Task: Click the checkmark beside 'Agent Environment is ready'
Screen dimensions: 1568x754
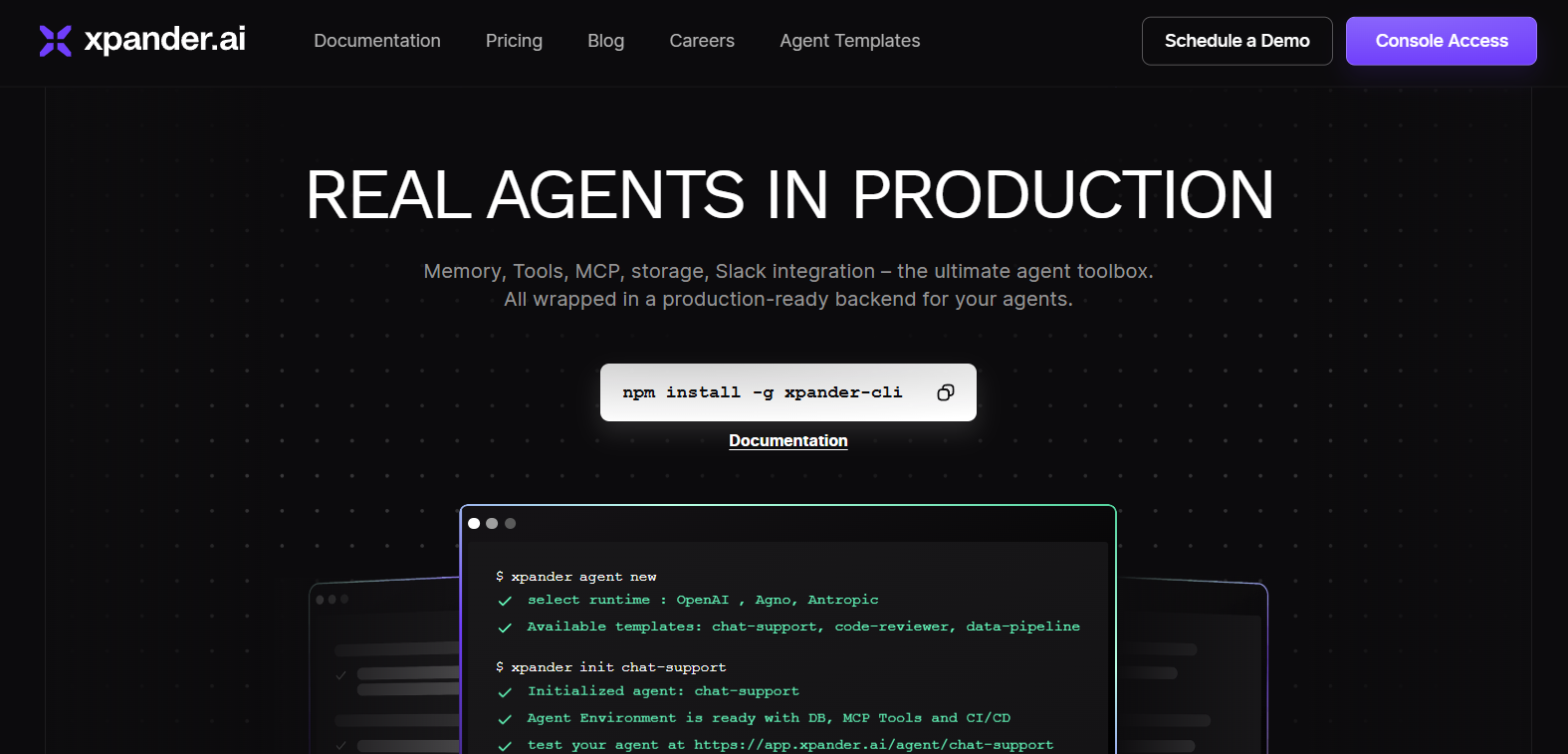Action: pyautogui.click(x=505, y=719)
